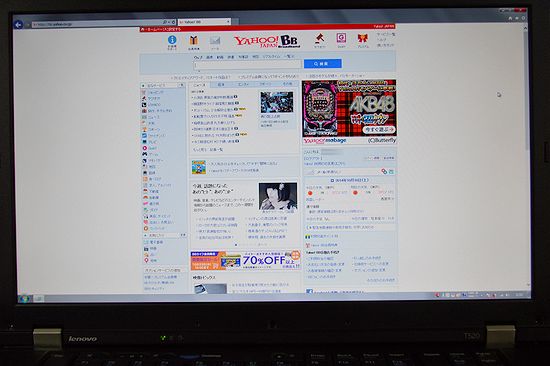Click the scrollbar down arrow
550x366 pixels.
tap(529, 285)
